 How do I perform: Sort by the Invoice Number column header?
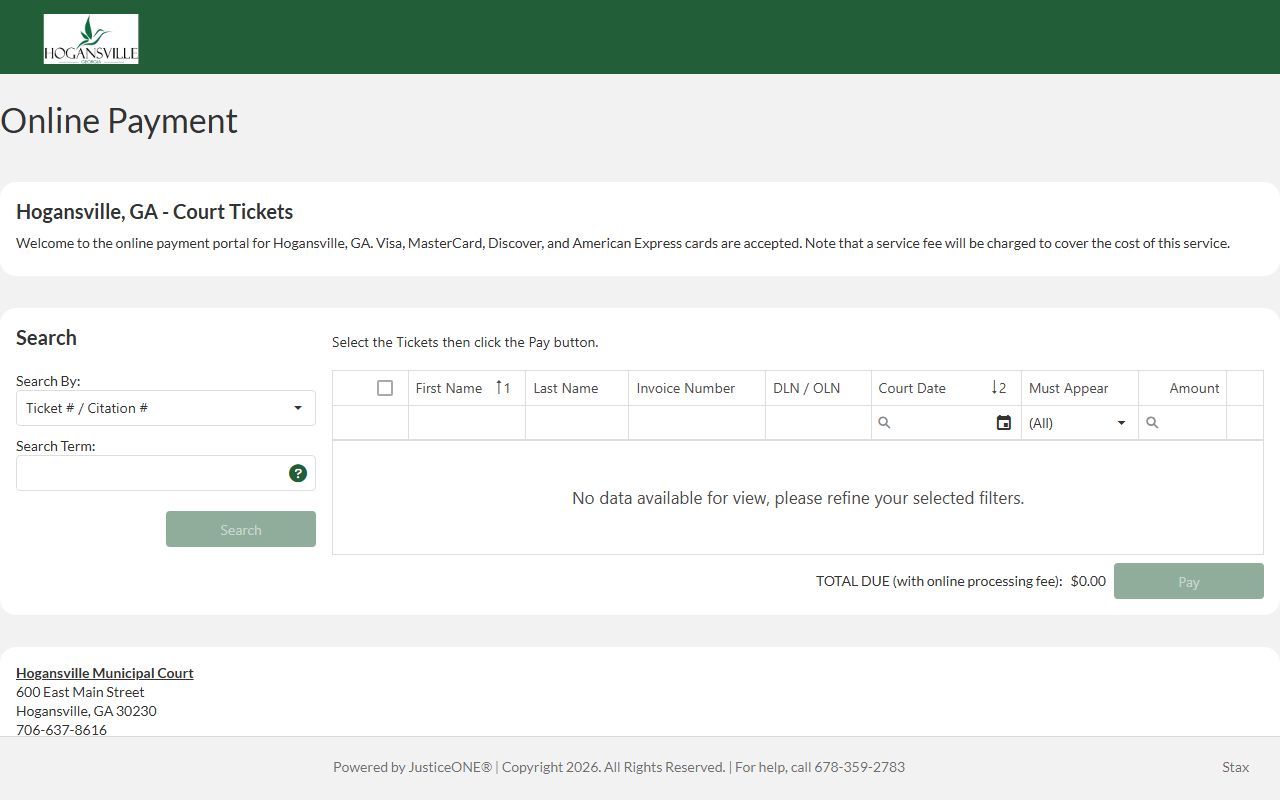pyautogui.click(x=686, y=388)
